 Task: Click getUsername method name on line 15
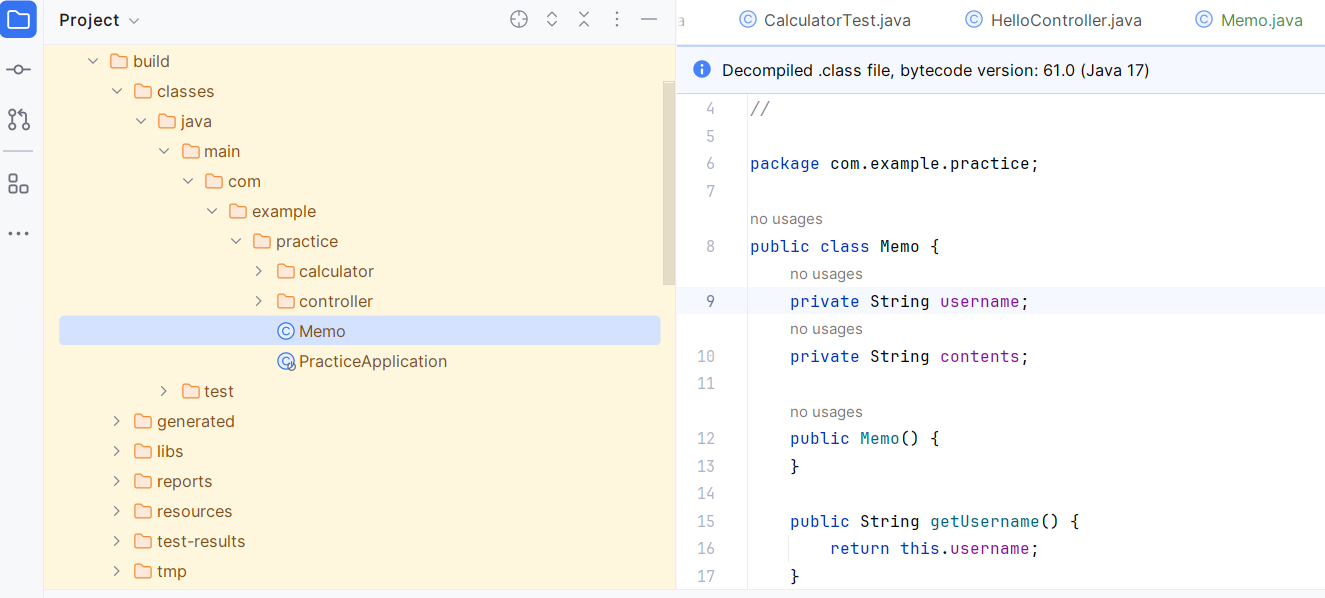click(985, 521)
